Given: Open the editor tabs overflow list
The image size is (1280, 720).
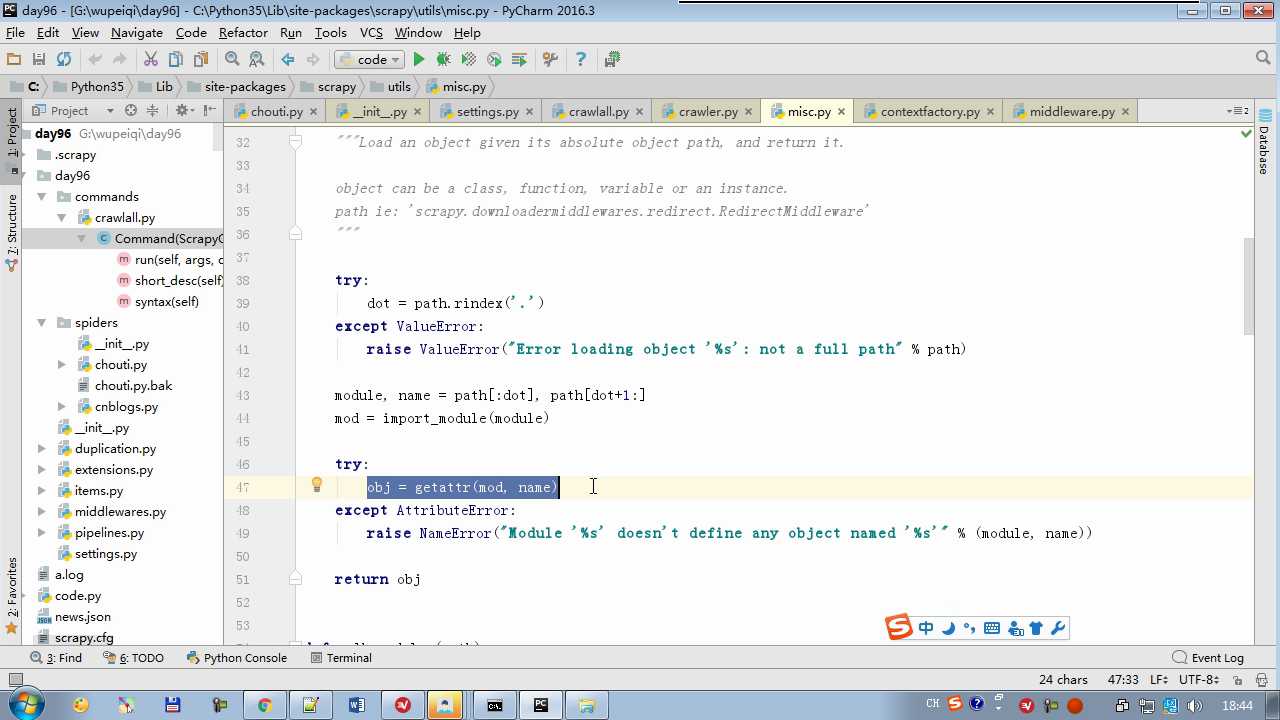Looking at the screenshot, I should pyautogui.click(x=1237, y=111).
